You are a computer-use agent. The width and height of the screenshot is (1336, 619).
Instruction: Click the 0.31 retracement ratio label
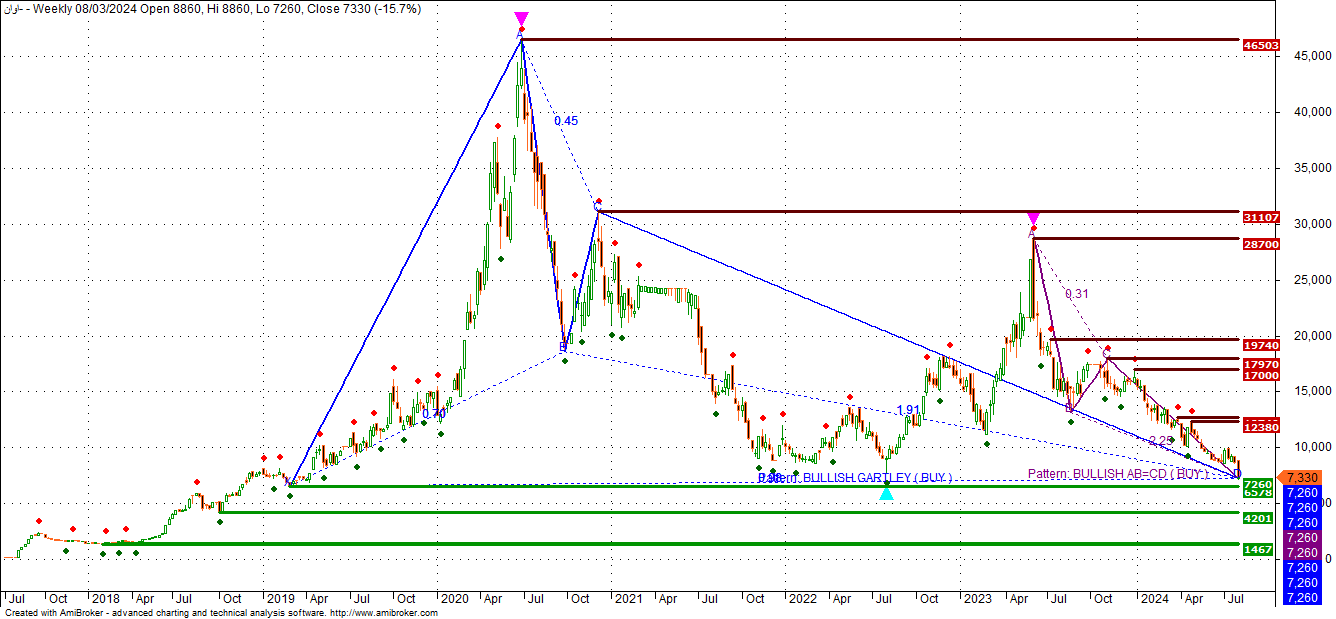coord(1077,294)
